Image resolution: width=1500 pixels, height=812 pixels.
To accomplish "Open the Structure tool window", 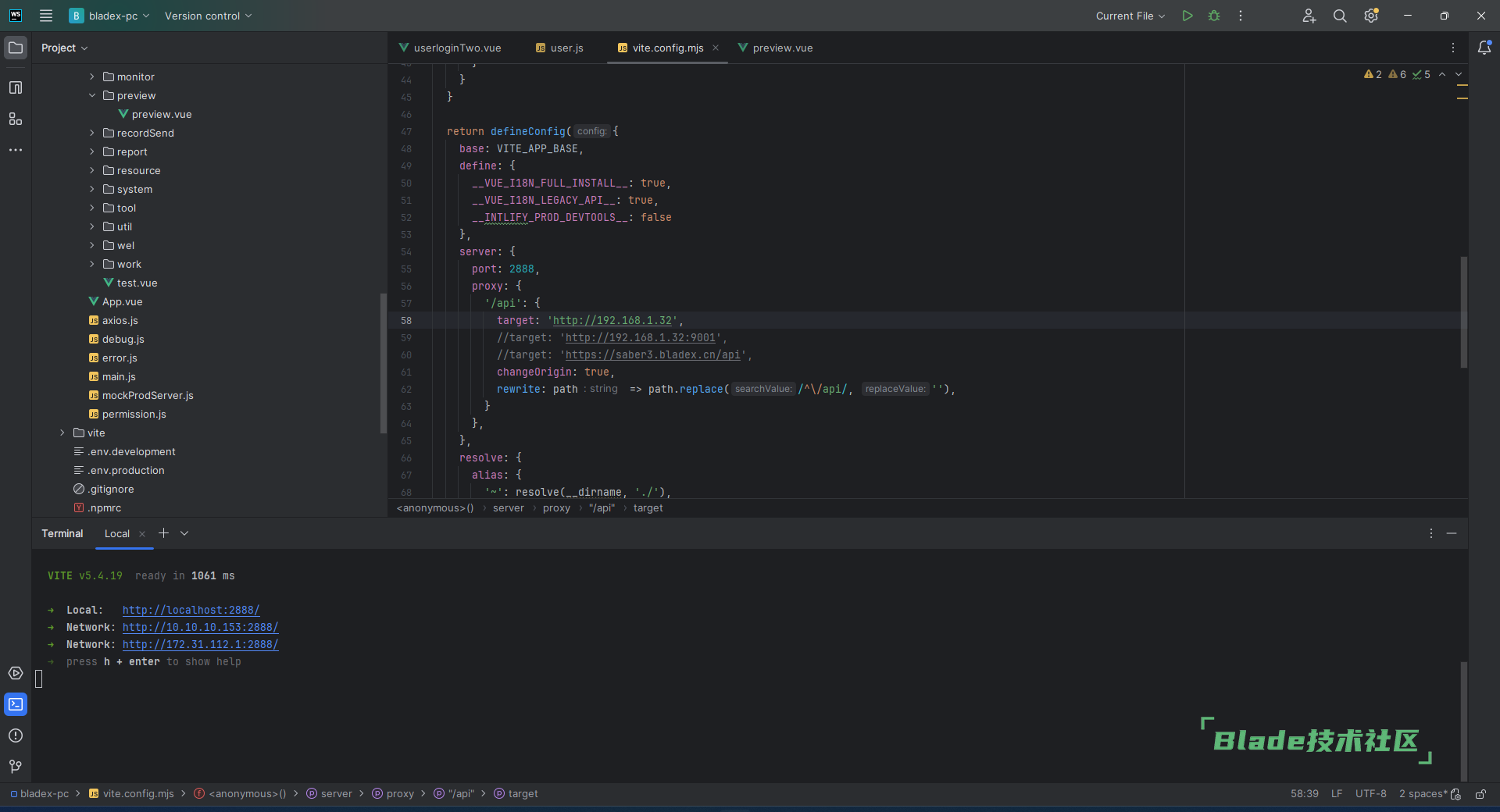I will (16, 119).
